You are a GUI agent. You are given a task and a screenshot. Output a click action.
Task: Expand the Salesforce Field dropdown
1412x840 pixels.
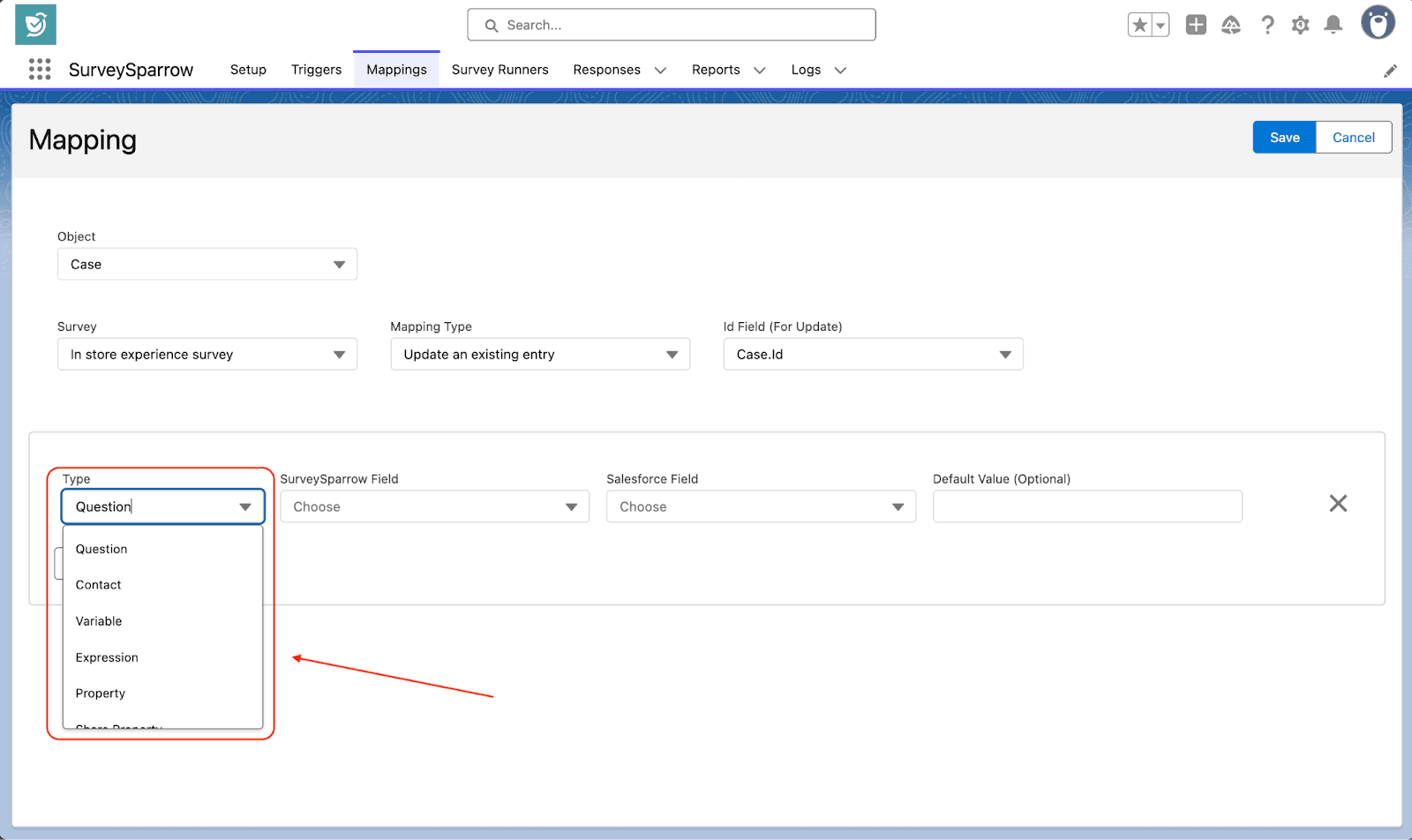[761, 507]
